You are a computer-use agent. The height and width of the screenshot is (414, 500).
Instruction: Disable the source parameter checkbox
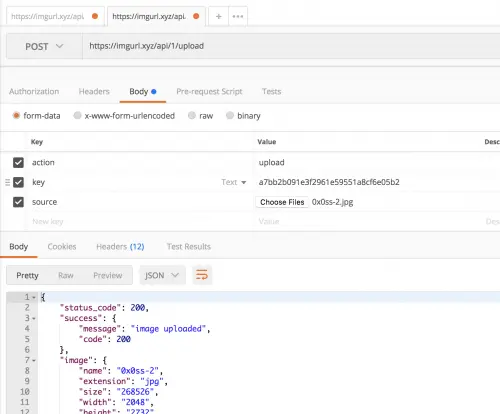(18, 202)
